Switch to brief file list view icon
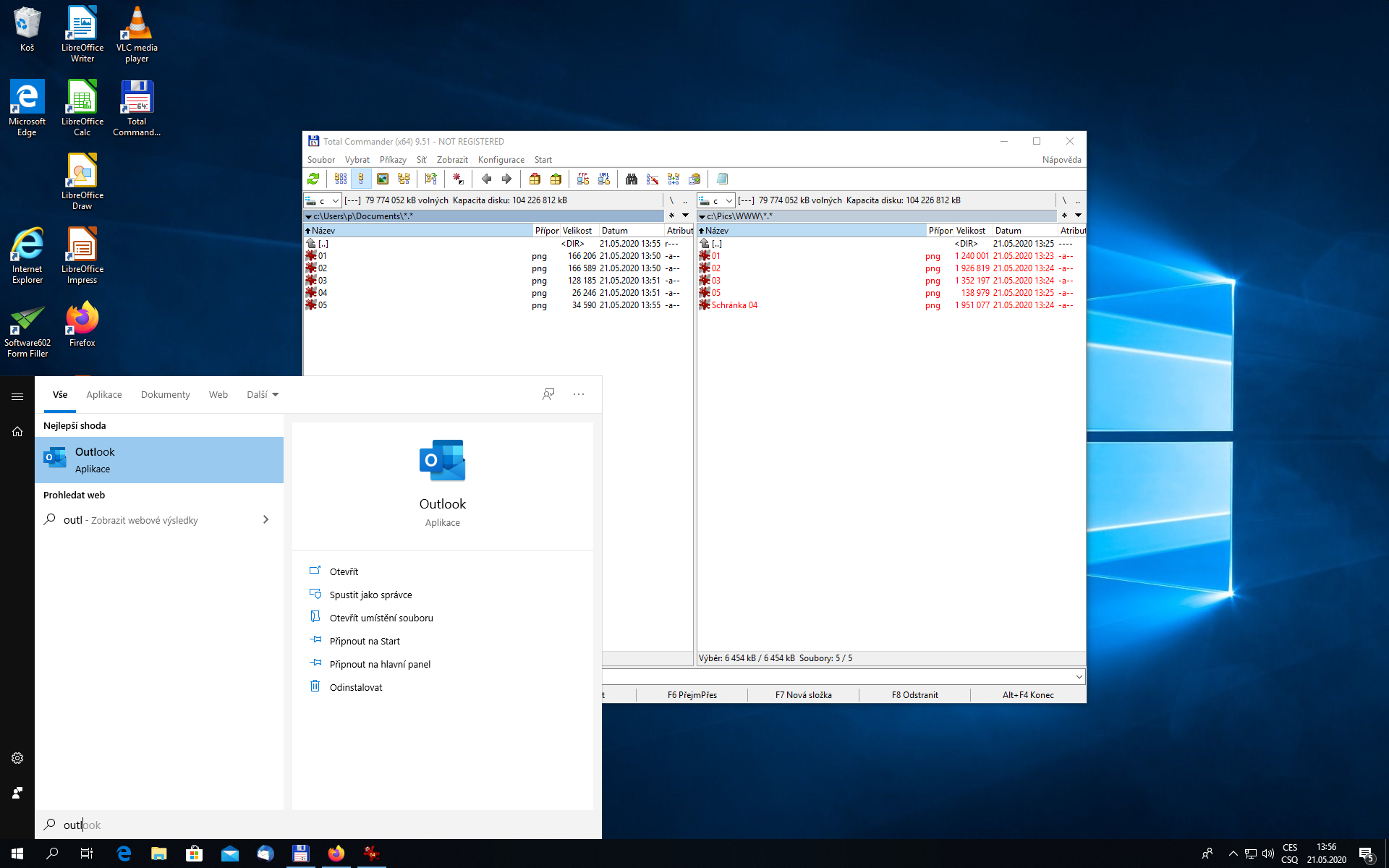This screenshot has width=1389, height=868. pos(341,179)
